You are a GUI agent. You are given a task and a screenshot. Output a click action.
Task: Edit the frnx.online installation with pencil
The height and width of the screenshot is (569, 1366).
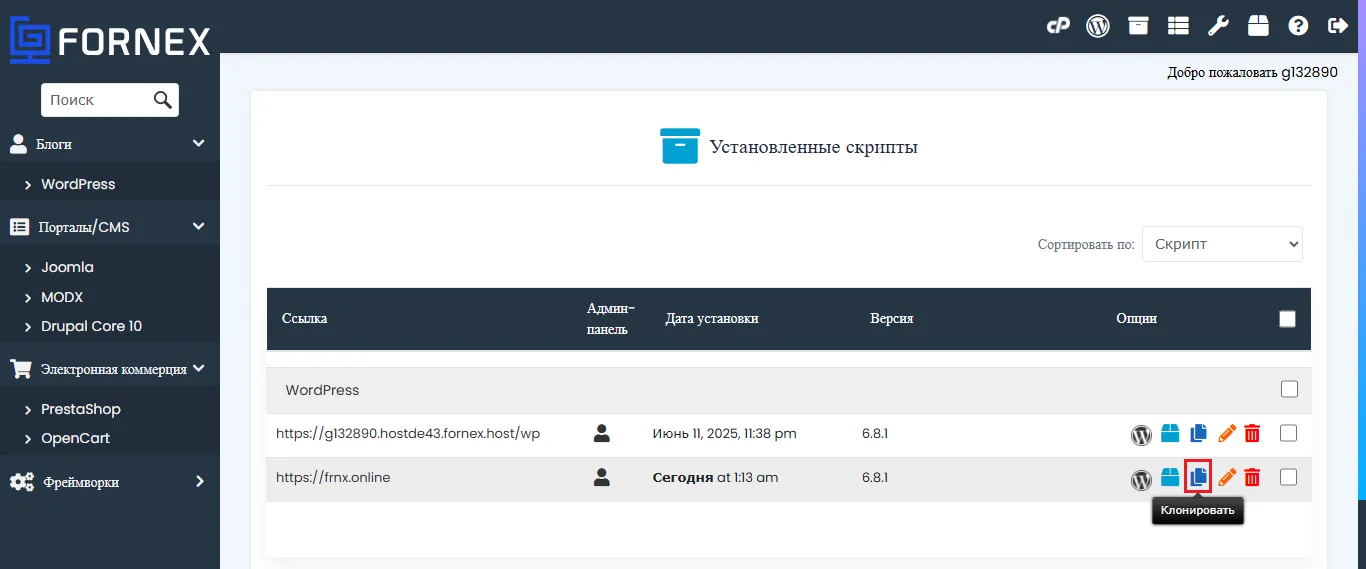(1227, 478)
